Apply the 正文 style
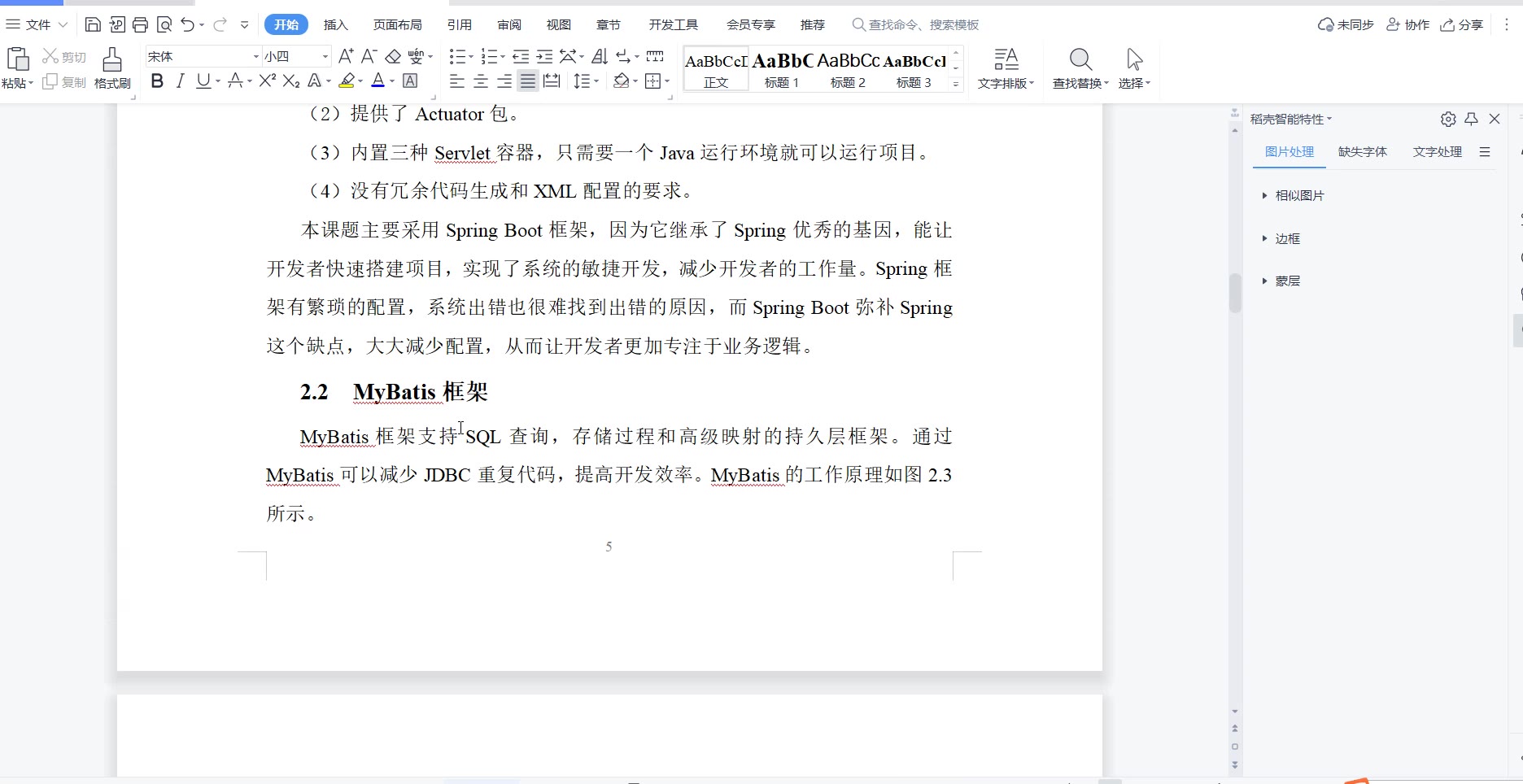 click(x=716, y=69)
